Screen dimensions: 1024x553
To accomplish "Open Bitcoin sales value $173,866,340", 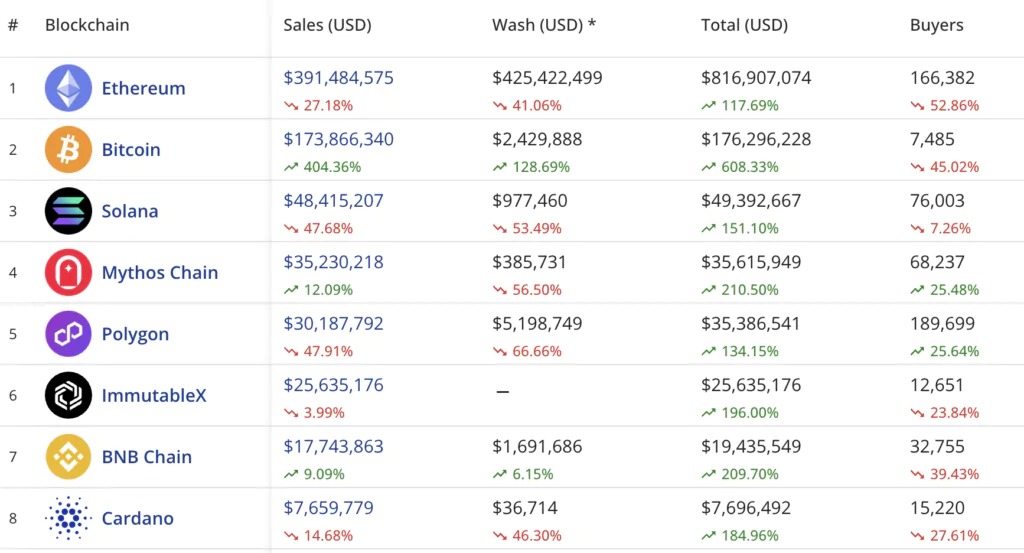I will point(338,139).
